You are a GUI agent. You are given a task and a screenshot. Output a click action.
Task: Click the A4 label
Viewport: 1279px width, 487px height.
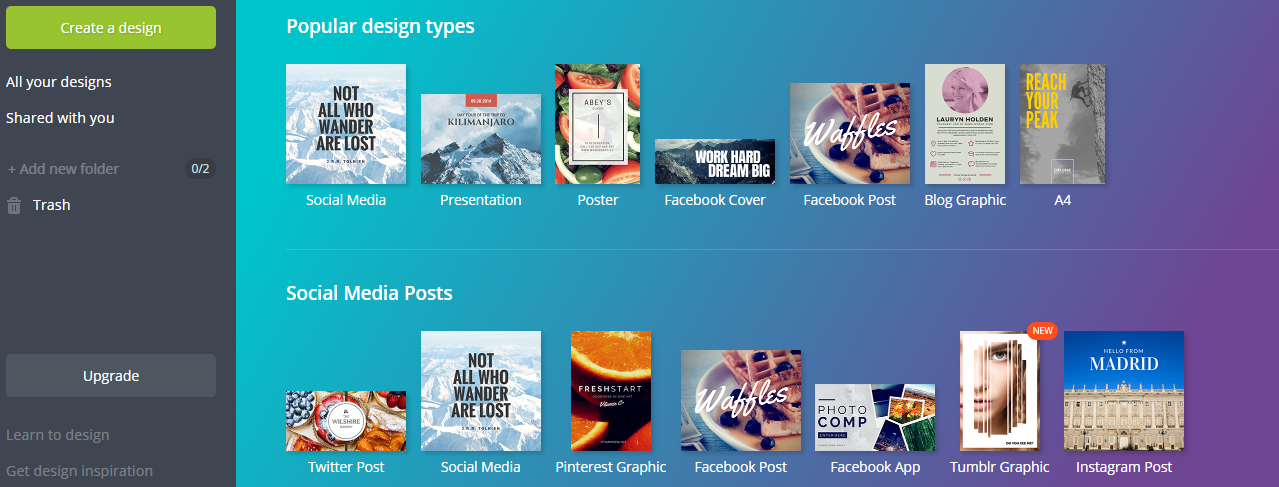pyautogui.click(x=1063, y=200)
